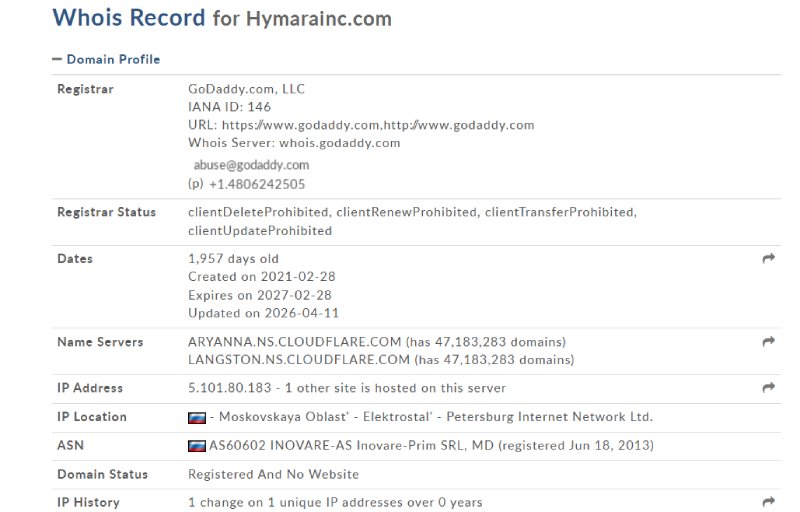Click abuse@godaddy.com email address
Image resolution: width=800 pixels, height=512 pixels.
point(252,165)
